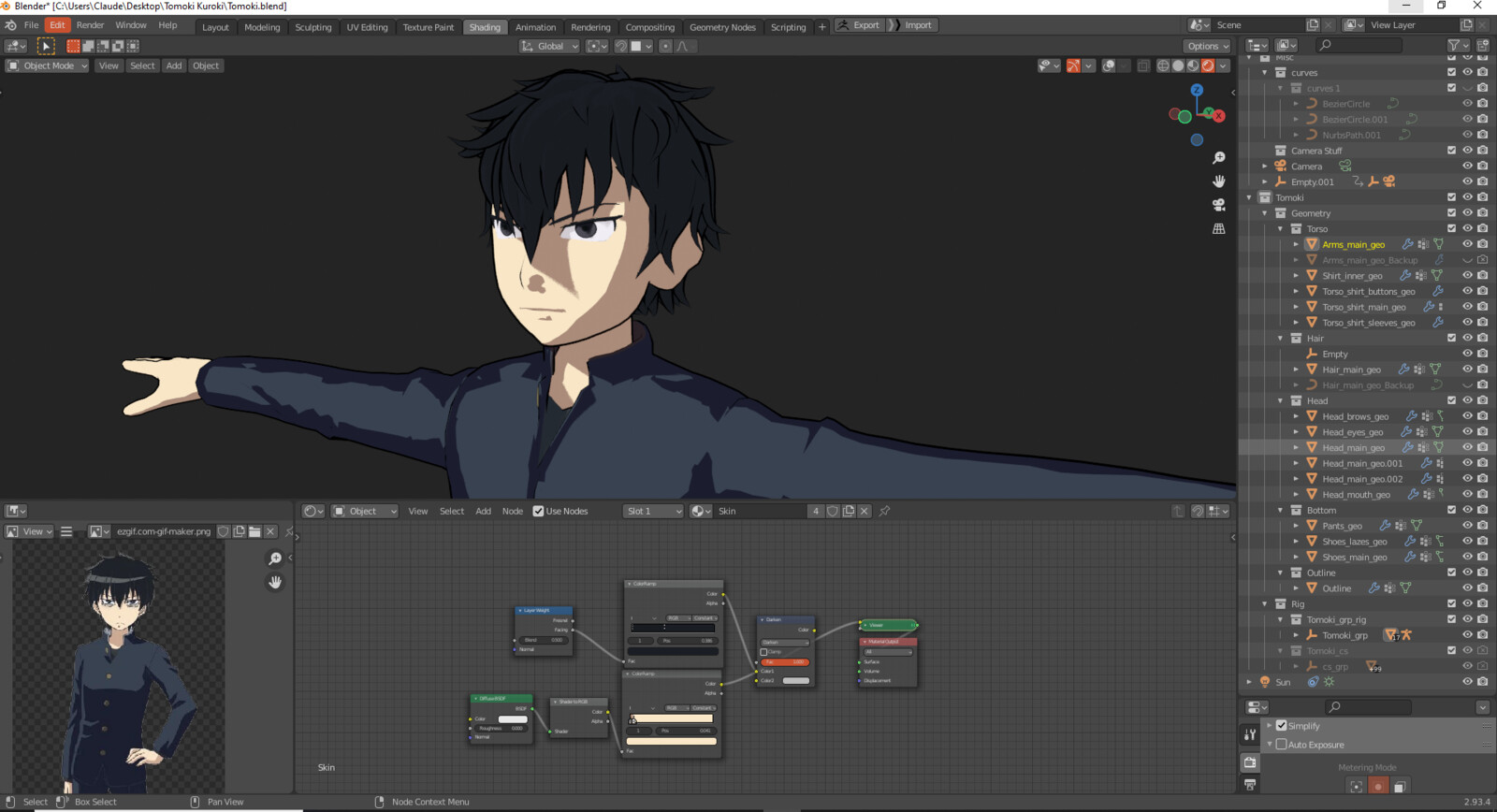
Task: Open the Render properties tab icon
Action: (1250, 762)
